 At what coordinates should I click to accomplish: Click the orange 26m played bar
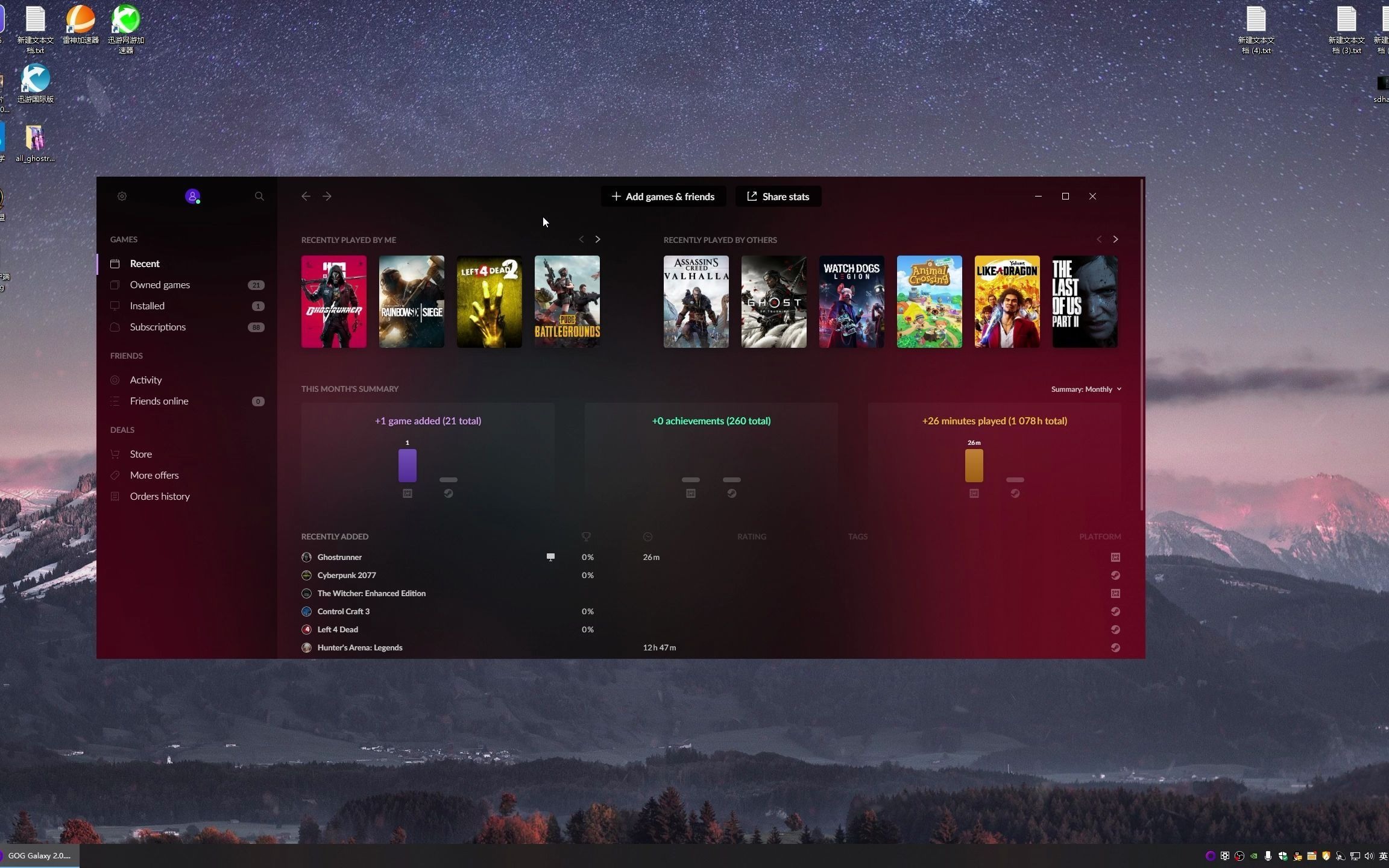click(974, 465)
